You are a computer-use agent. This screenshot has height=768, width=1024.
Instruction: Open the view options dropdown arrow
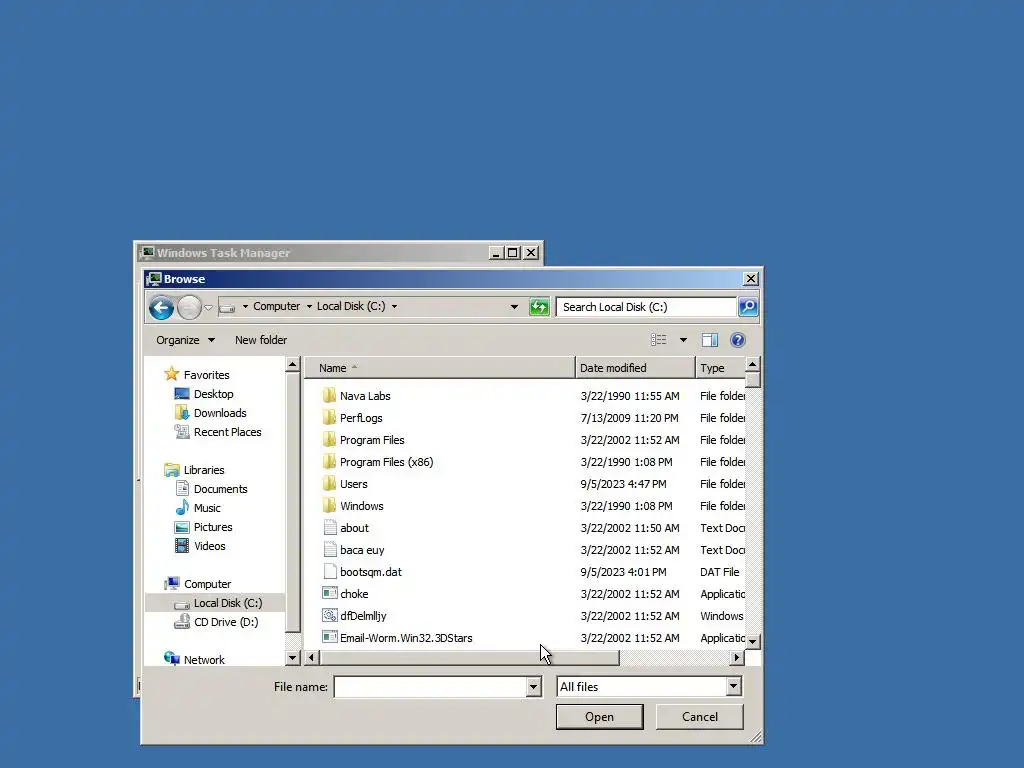(x=683, y=340)
